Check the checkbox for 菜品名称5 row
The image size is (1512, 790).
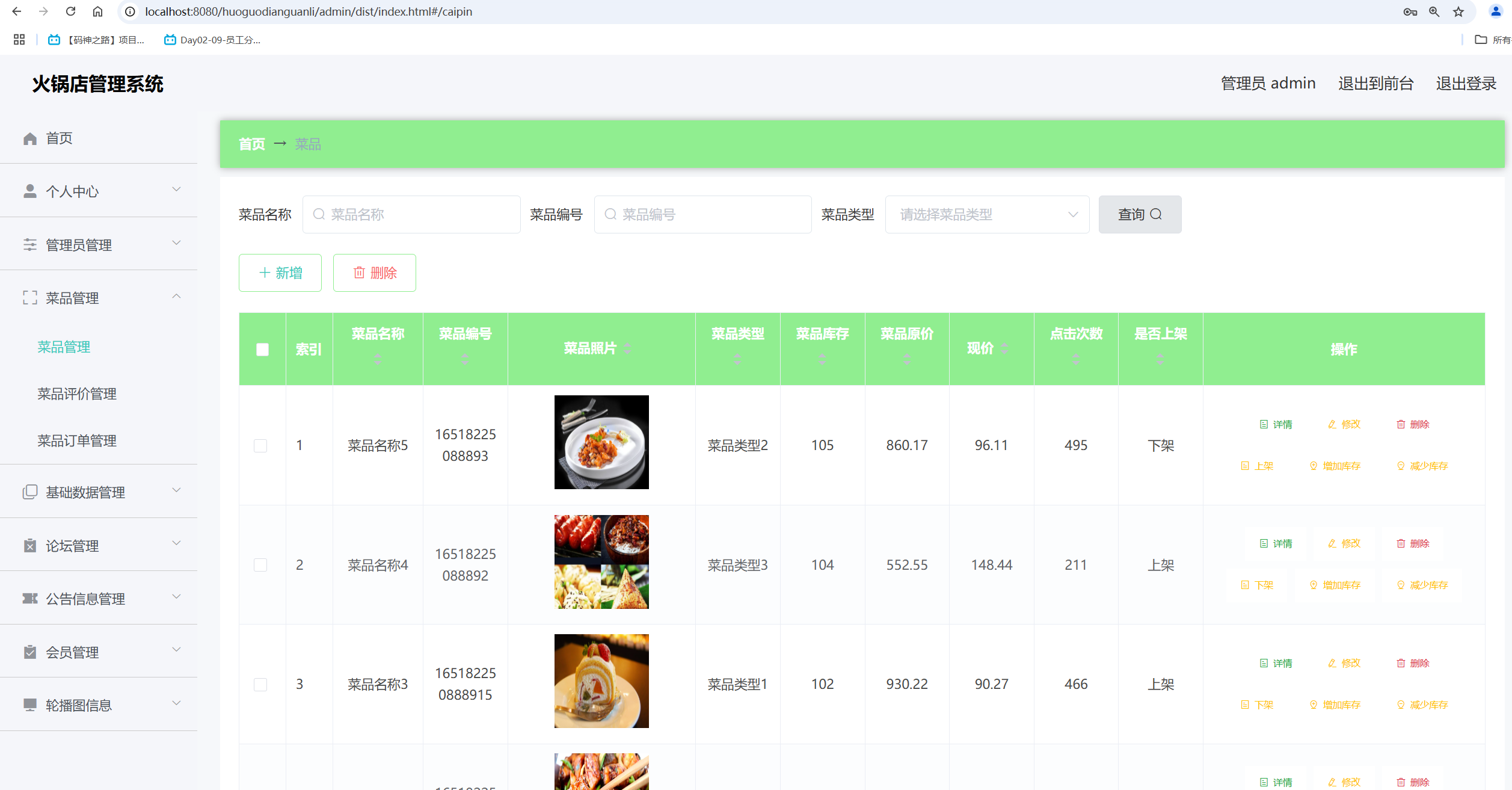click(x=260, y=445)
